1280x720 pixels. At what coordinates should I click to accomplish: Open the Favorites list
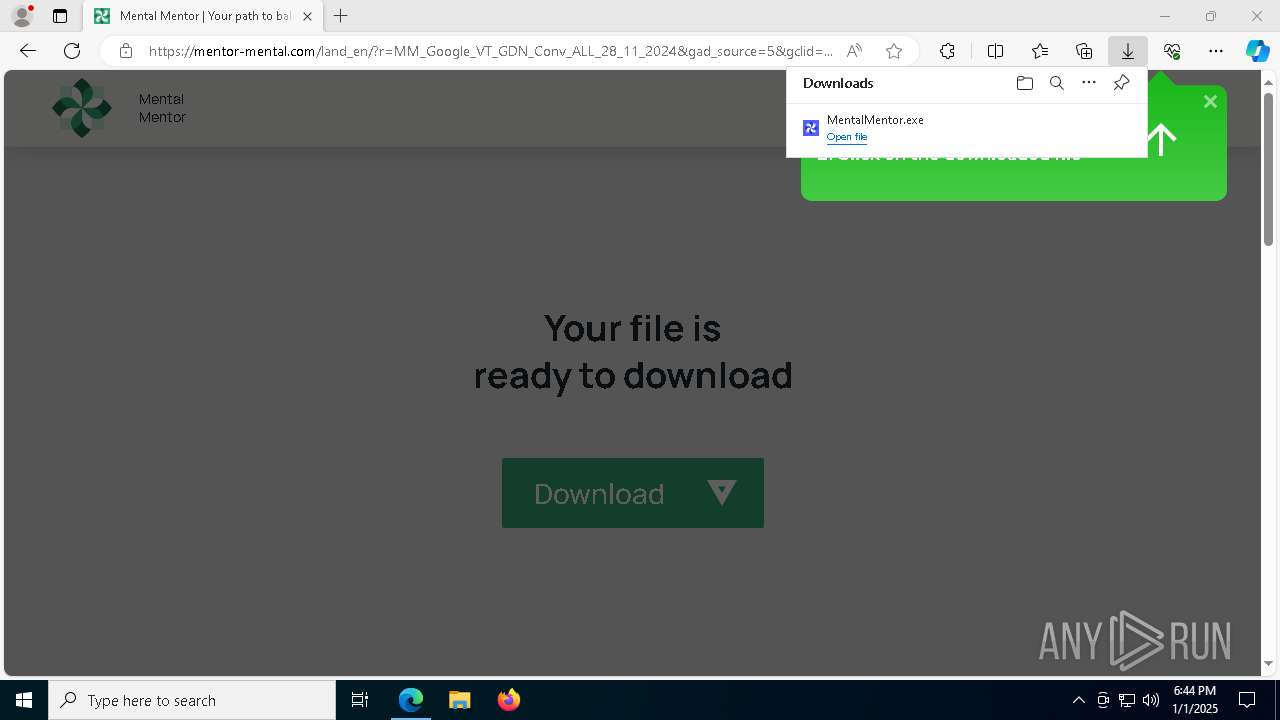click(x=1040, y=51)
